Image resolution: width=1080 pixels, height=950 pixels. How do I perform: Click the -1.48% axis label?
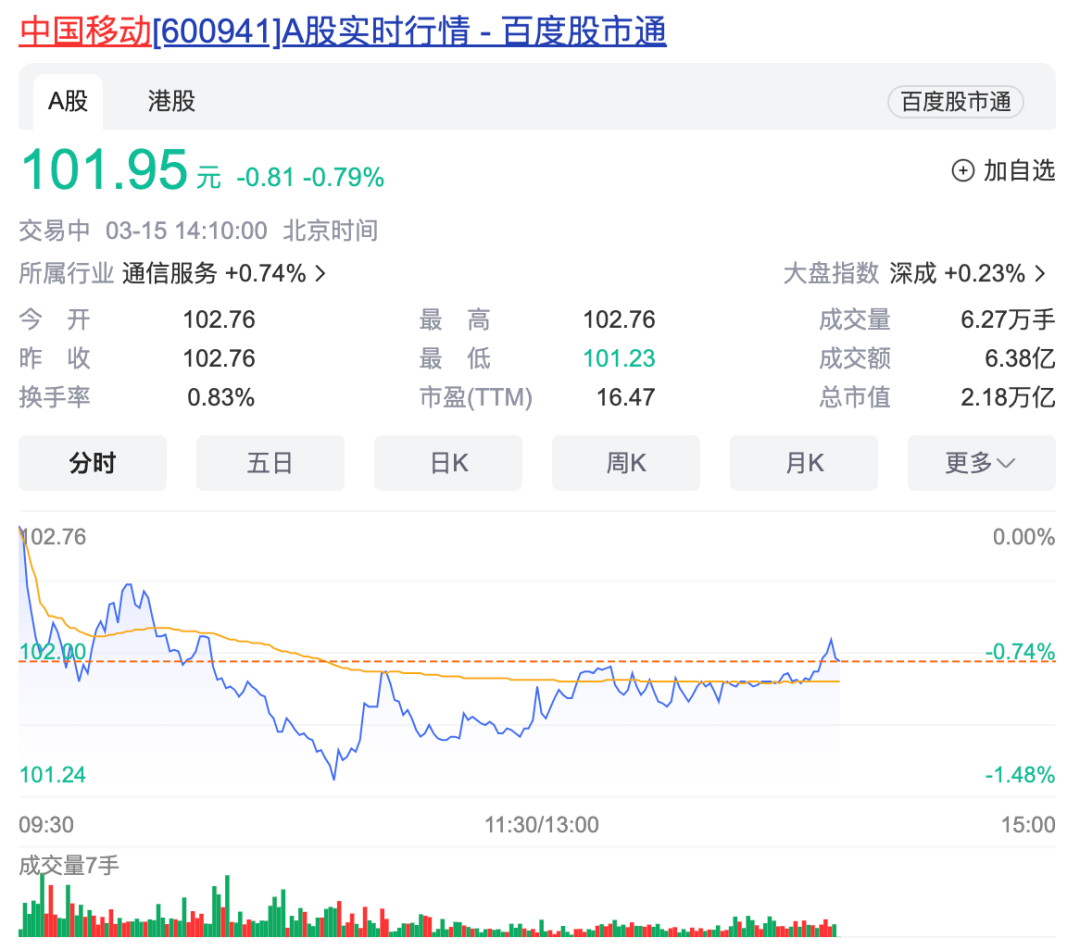click(1020, 775)
